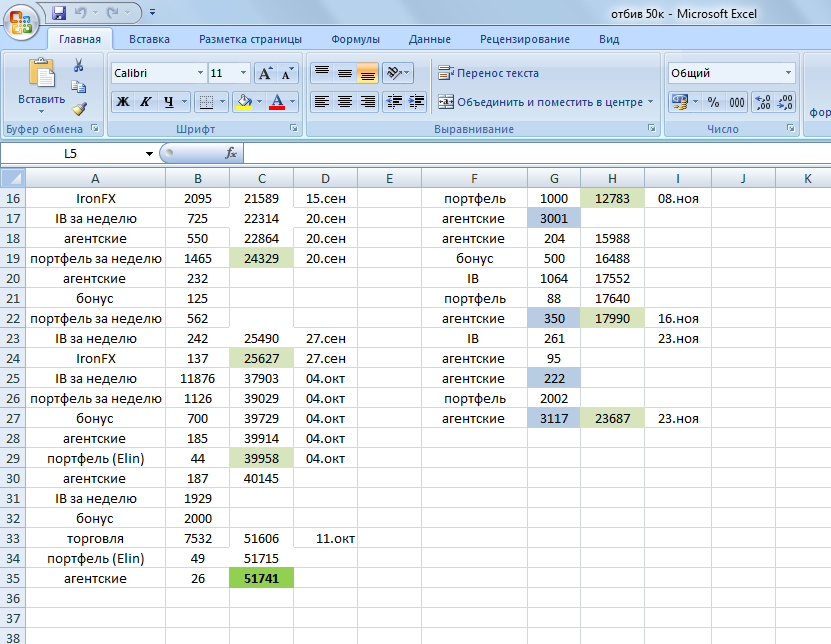Increase decimal places
This screenshot has height=644, width=831.
[x=763, y=102]
